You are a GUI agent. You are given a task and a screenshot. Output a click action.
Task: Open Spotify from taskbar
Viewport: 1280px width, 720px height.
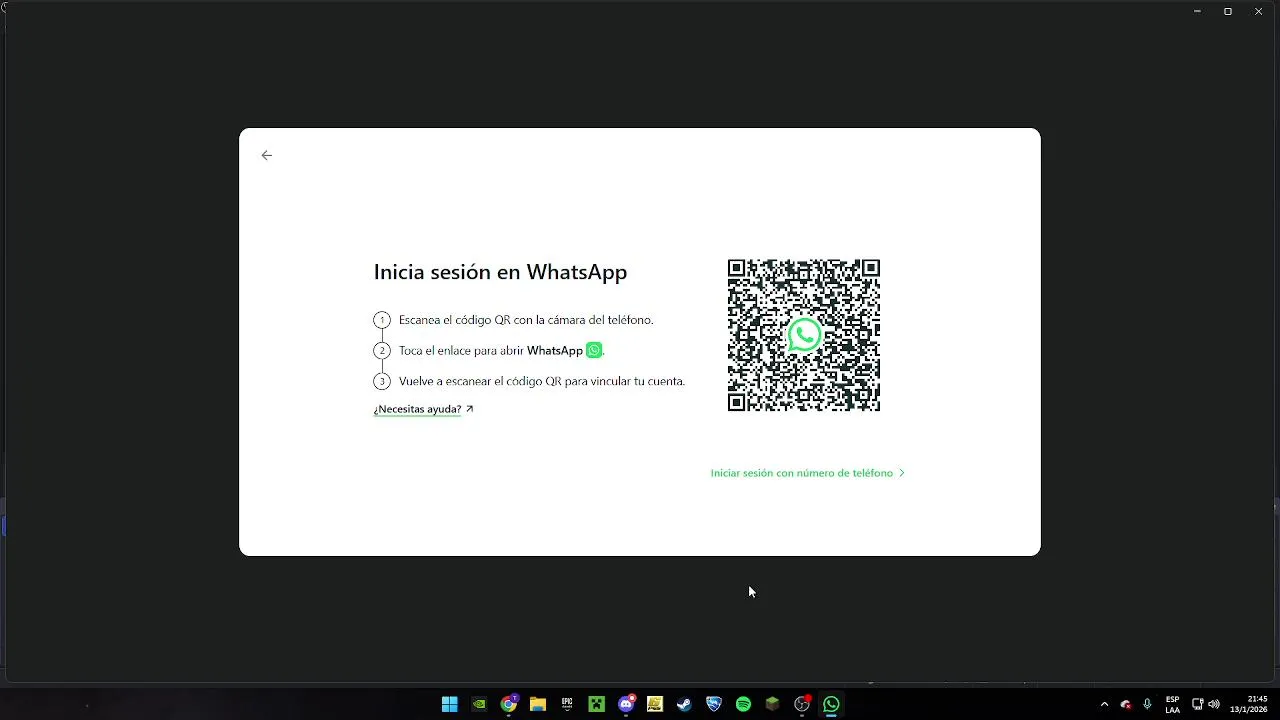tap(743, 704)
